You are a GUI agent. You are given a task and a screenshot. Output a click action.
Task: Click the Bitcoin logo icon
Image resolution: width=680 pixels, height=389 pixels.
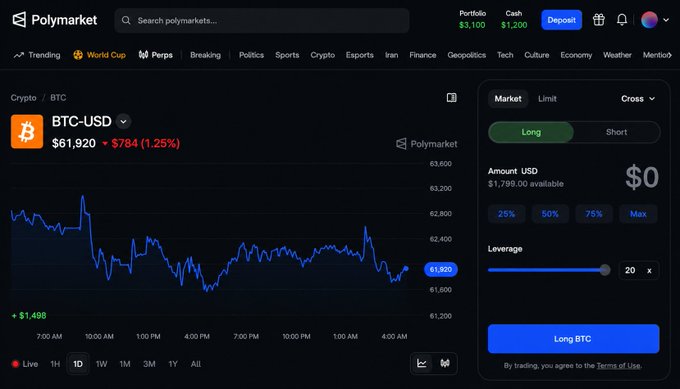[x=27, y=131]
